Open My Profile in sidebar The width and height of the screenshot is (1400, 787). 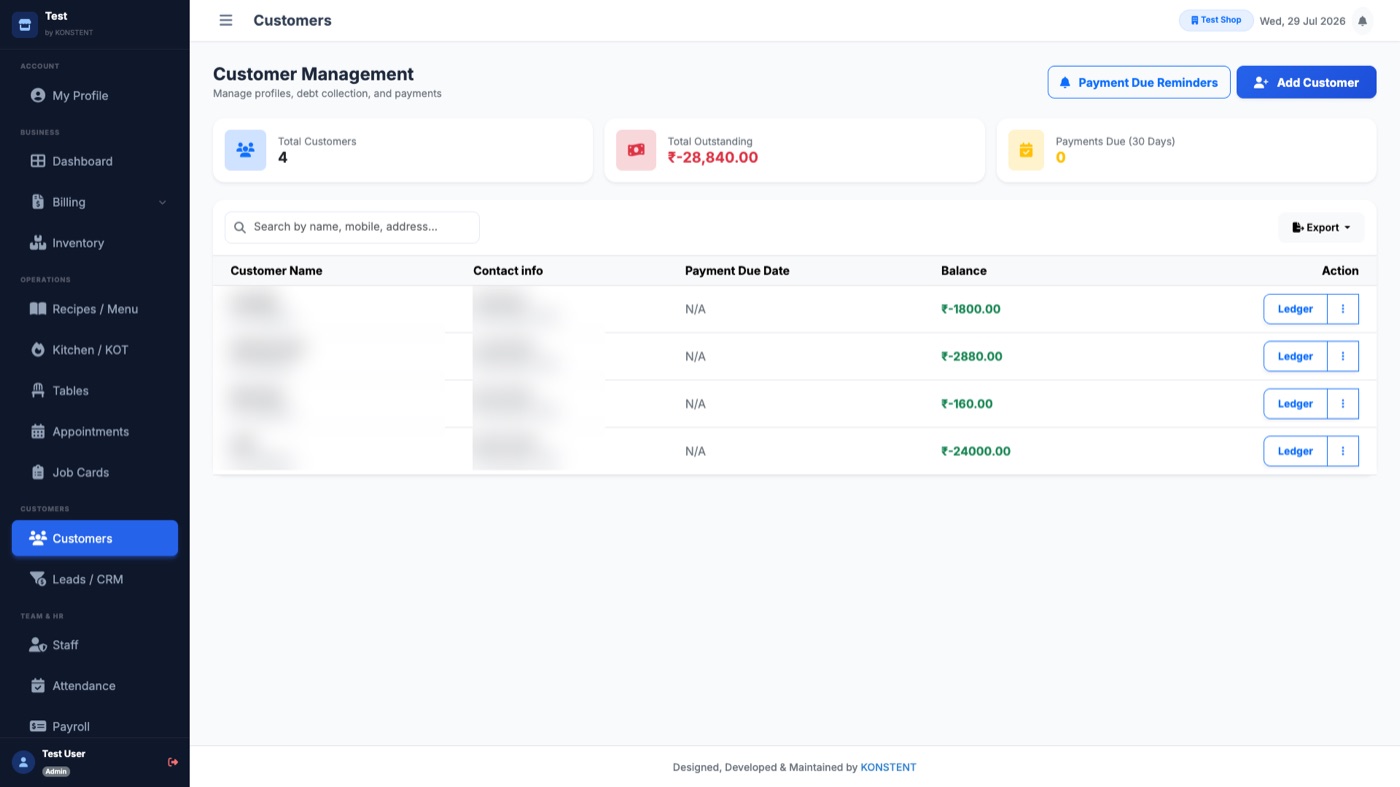(95, 96)
